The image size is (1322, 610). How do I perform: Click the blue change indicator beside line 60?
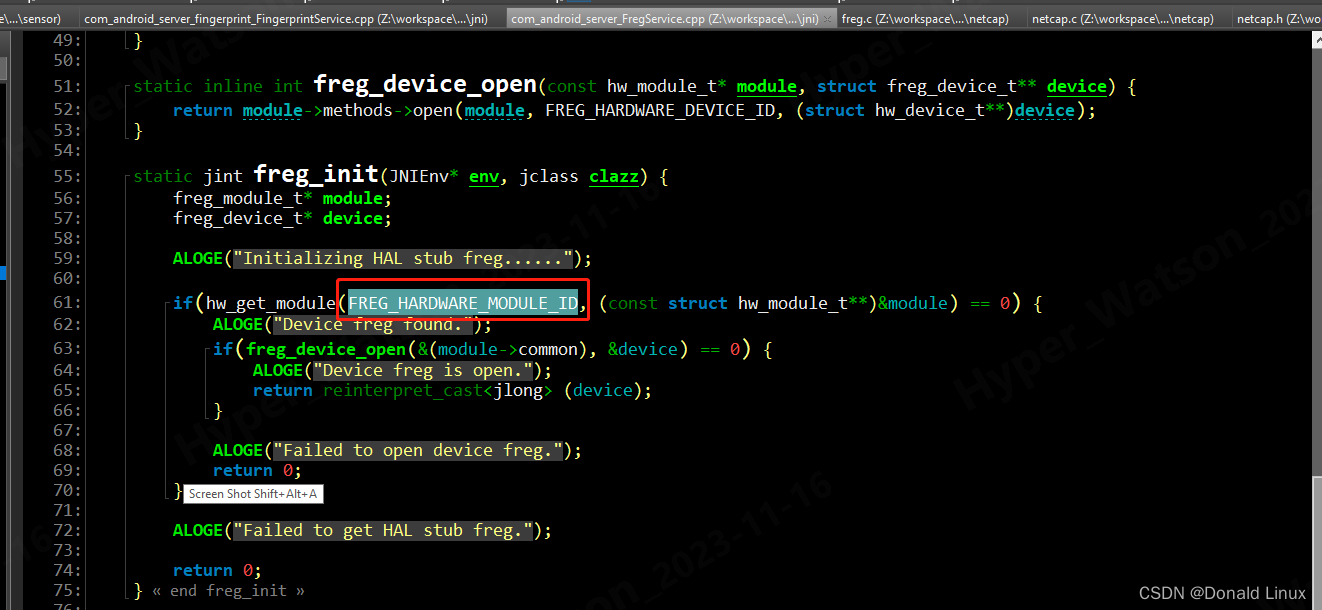point(4,273)
